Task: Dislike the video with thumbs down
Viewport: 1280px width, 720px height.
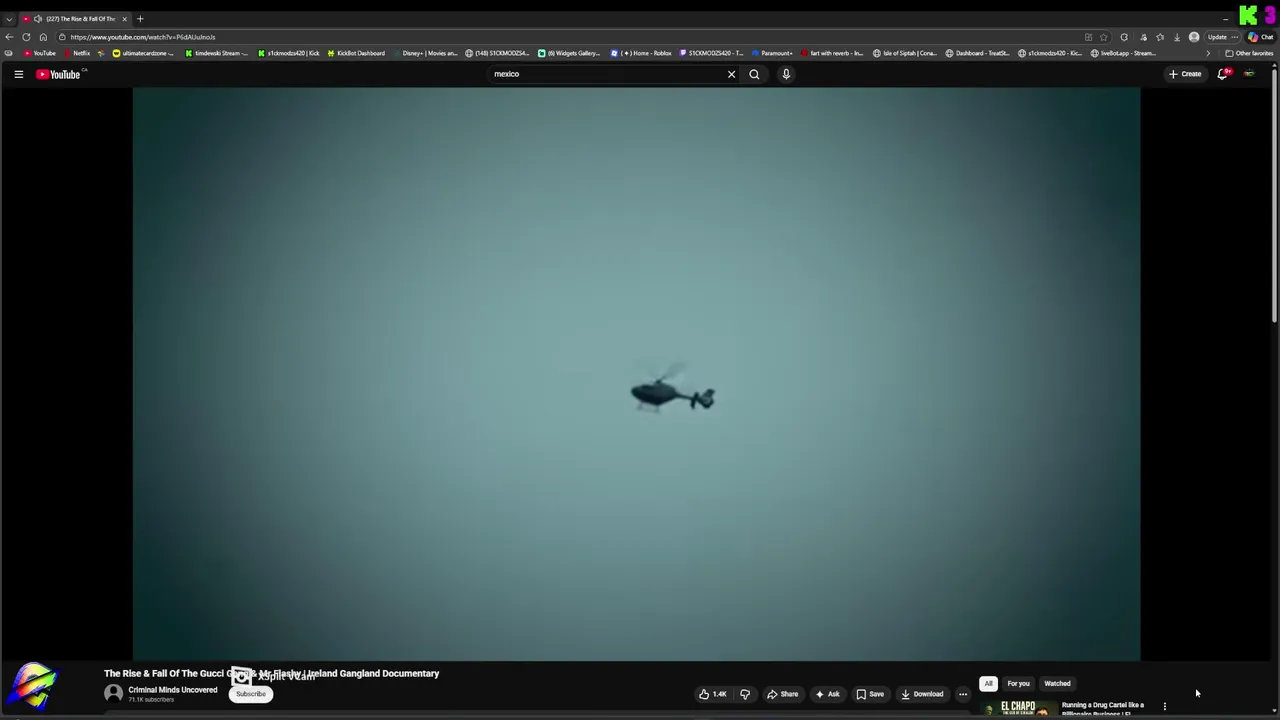Action: (745, 694)
